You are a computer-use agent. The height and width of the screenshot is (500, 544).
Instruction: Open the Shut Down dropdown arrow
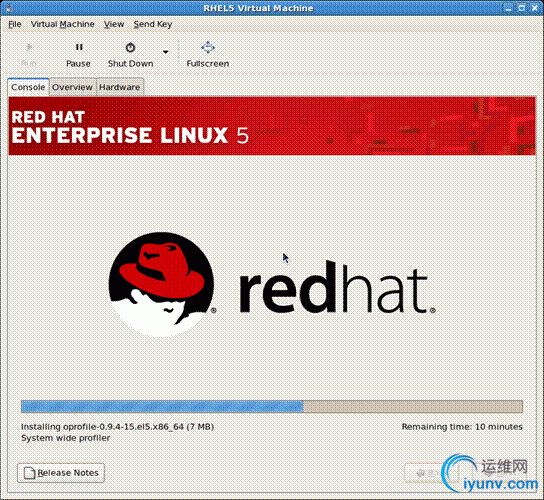pyautogui.click(x=165, y=52)
